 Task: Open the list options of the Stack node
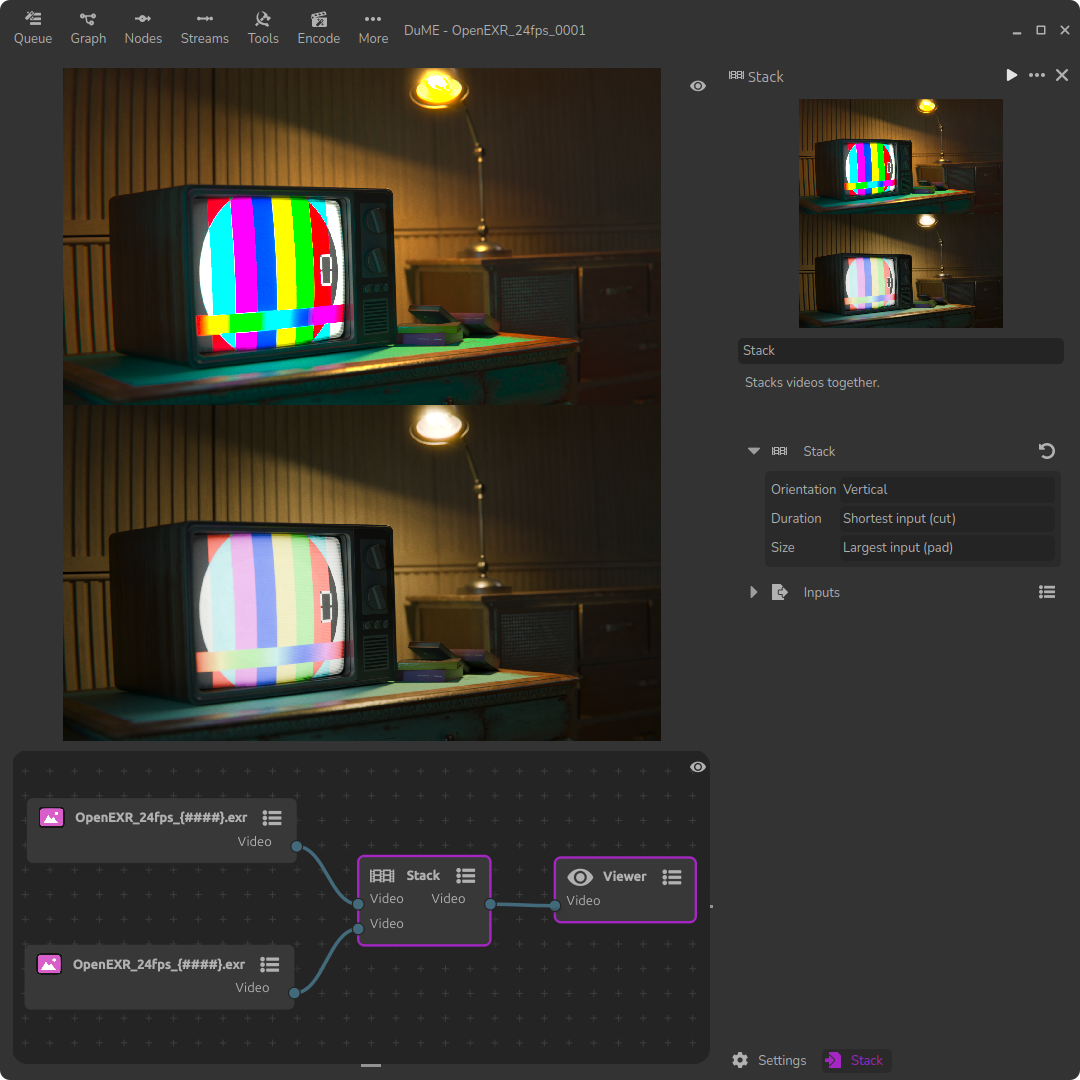[x=465, y=875]
